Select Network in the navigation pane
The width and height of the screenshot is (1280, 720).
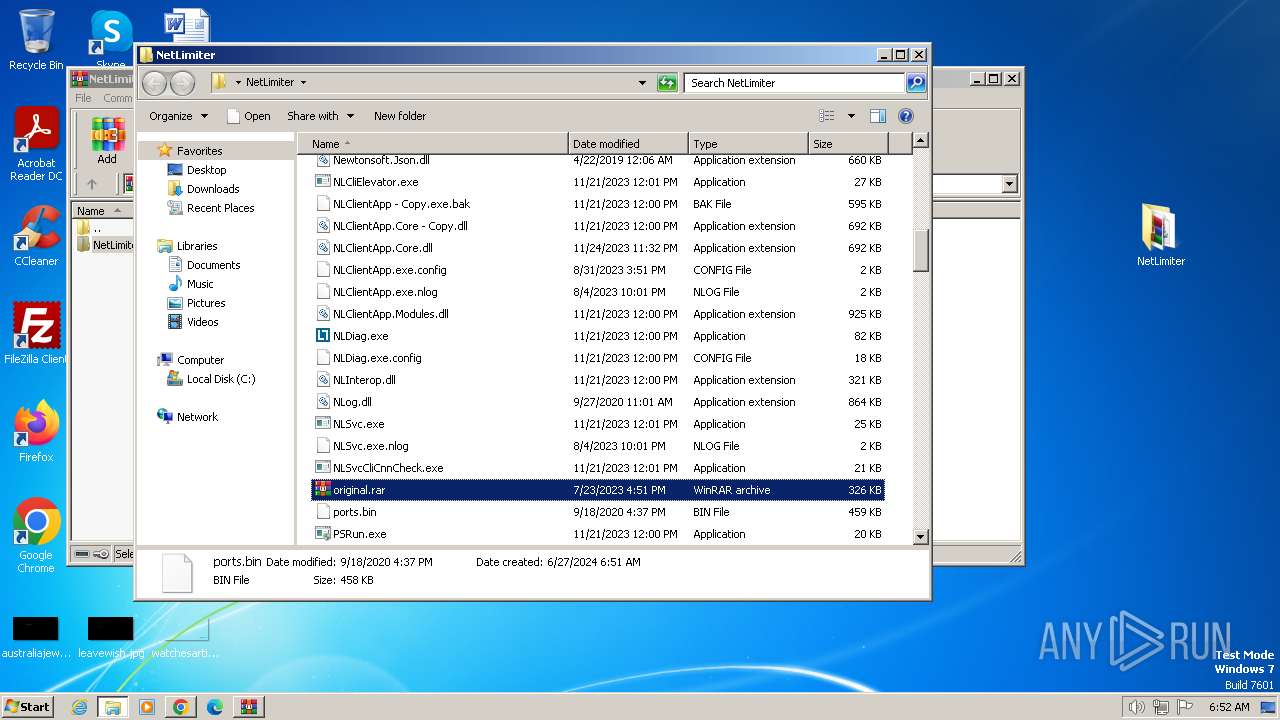197,417
